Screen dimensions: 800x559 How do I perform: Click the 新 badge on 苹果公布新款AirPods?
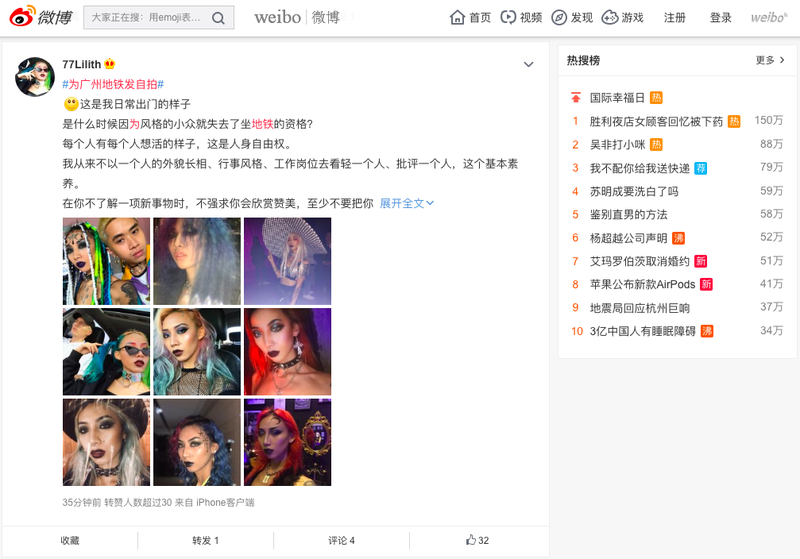pyautogui.click(x=706, y=285)
